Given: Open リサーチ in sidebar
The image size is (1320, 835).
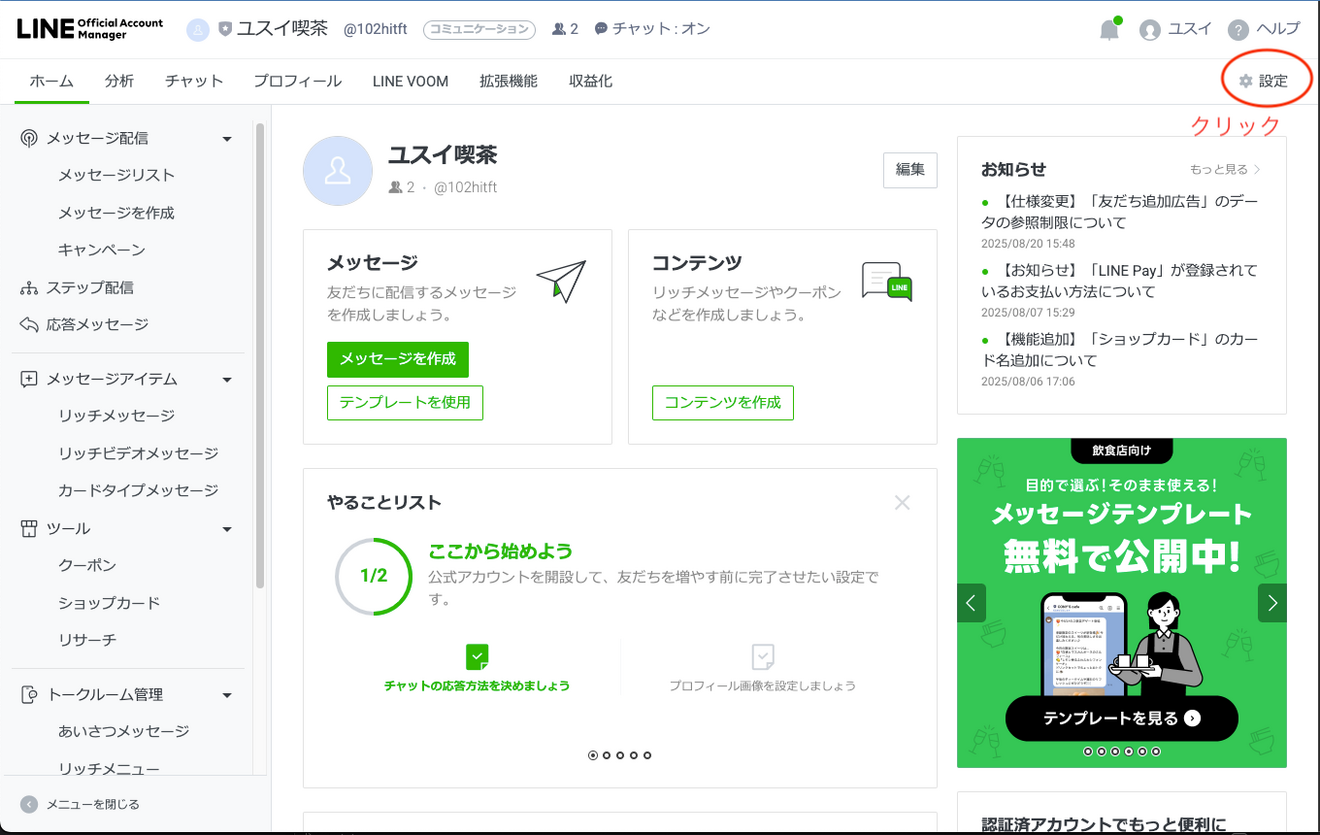Looking at the screenshot, I should [87, 640].
